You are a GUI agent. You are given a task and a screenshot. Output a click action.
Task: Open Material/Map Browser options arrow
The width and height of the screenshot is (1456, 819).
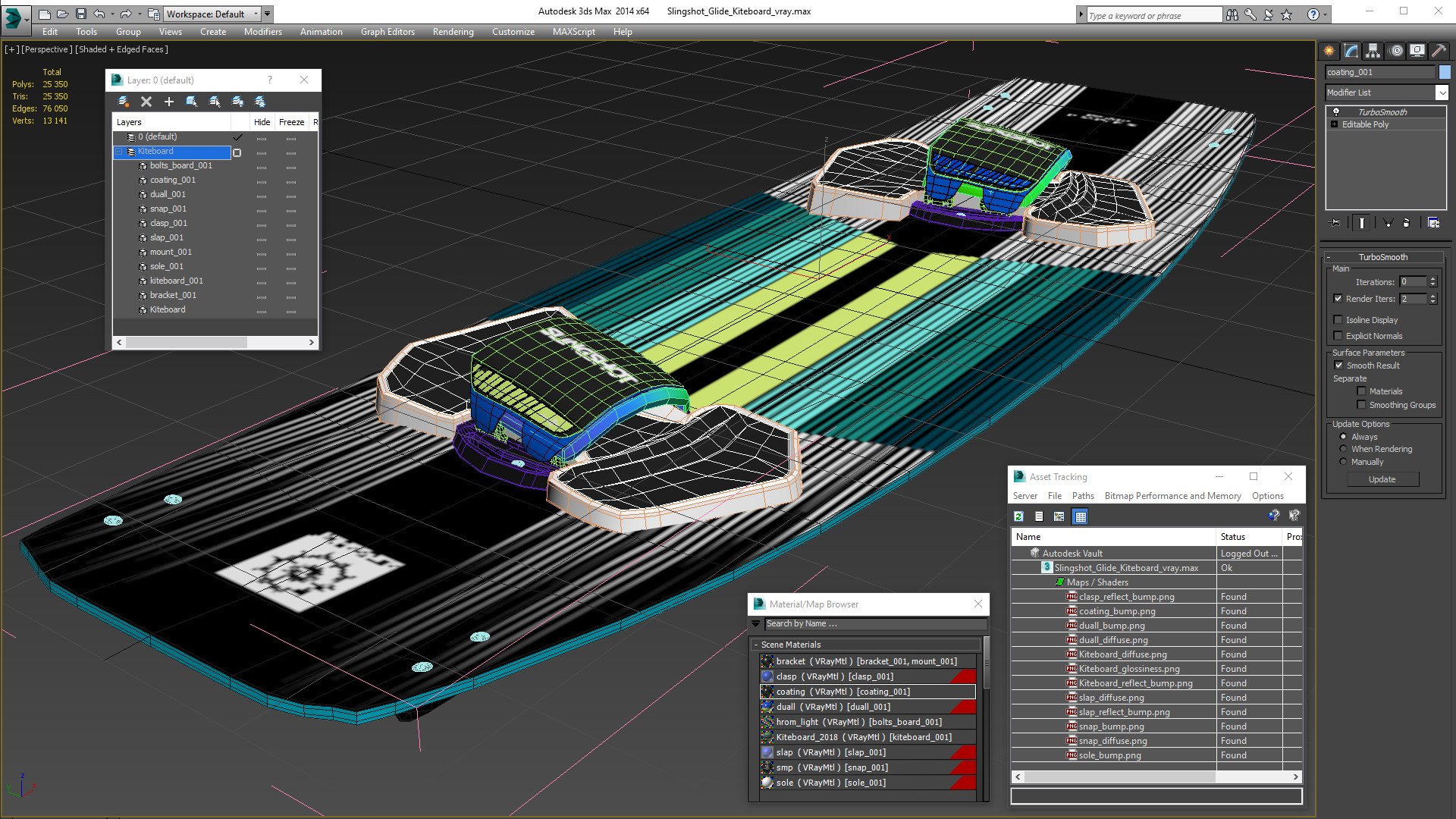click(x=755, y=624)
